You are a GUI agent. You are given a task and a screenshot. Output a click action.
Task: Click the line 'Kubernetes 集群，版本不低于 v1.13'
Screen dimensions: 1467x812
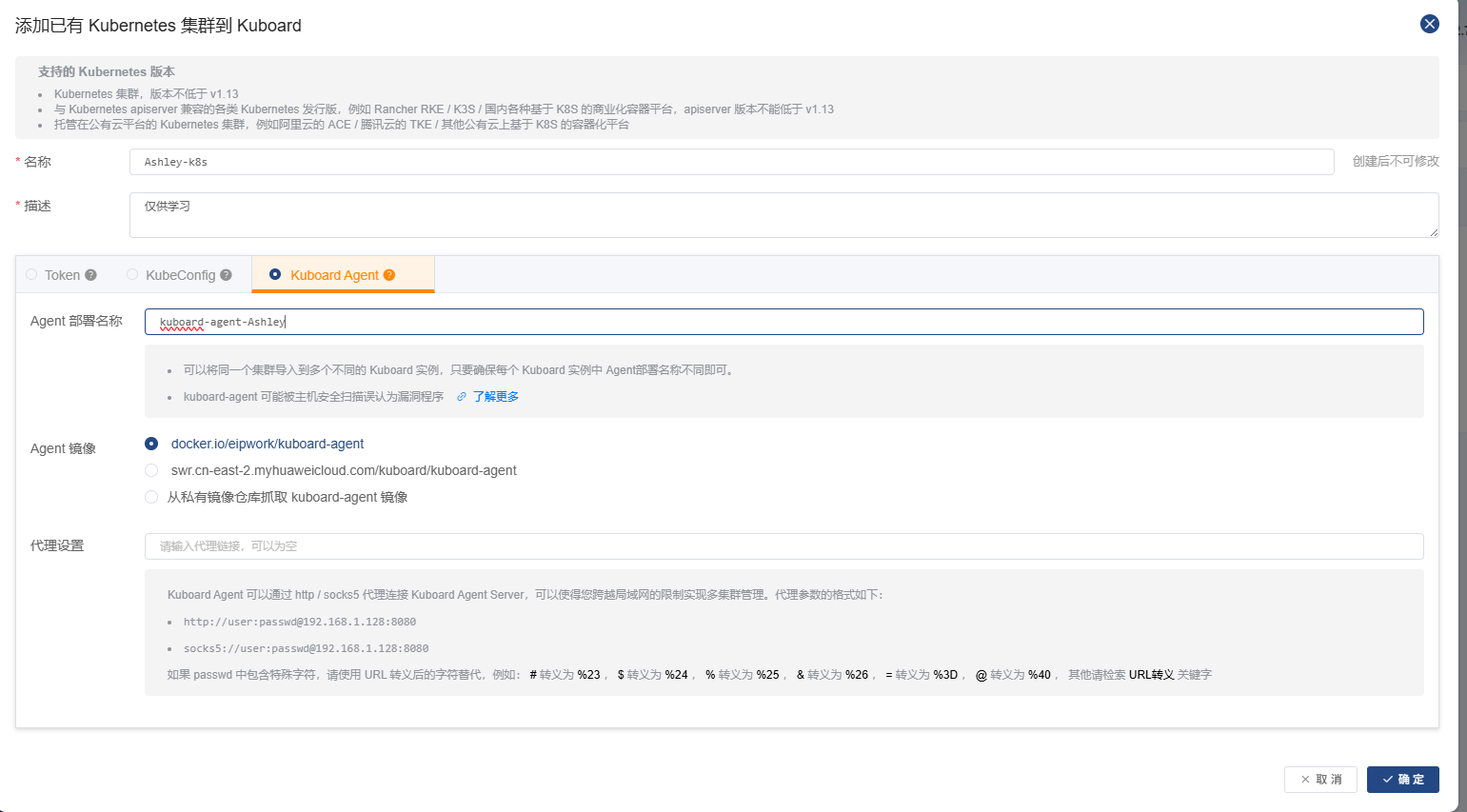point(147,94)
